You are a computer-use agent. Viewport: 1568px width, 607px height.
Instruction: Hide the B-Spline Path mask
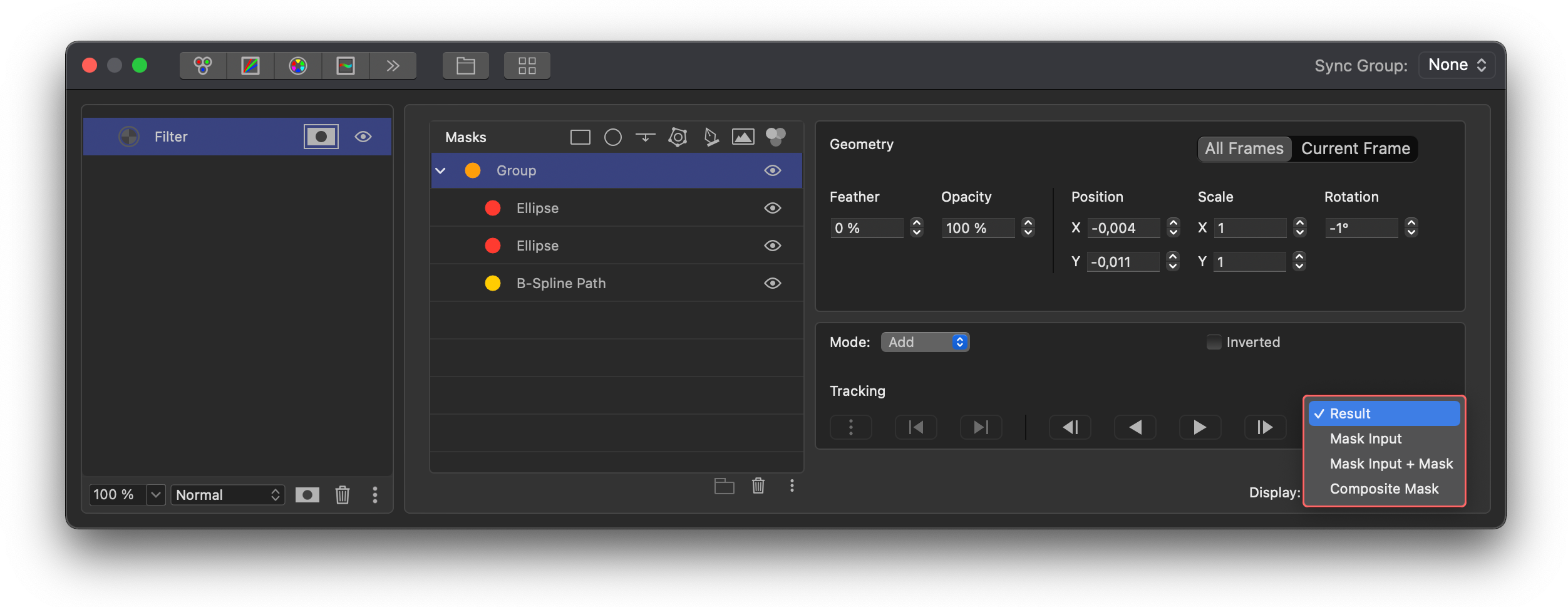coord(773,283)
